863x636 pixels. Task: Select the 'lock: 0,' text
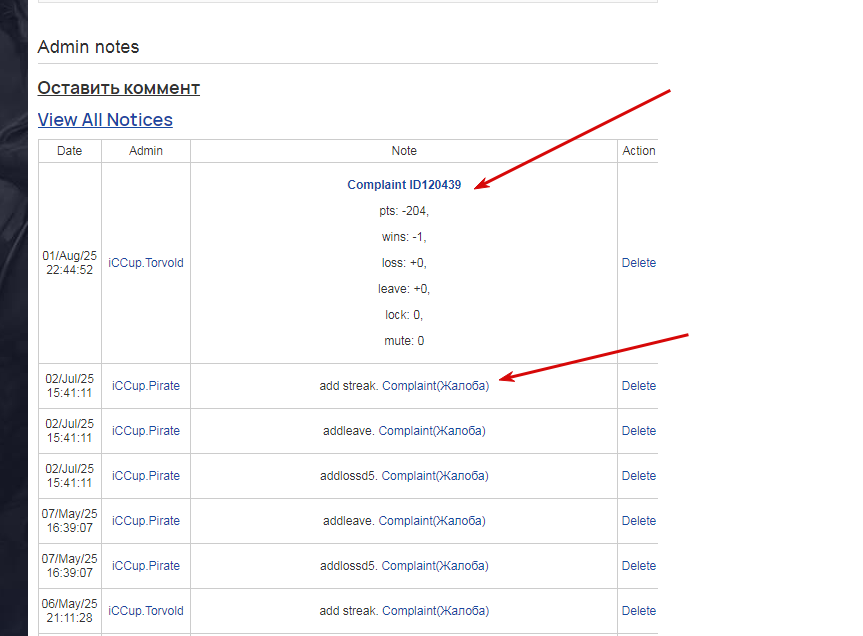pos(404,315)
